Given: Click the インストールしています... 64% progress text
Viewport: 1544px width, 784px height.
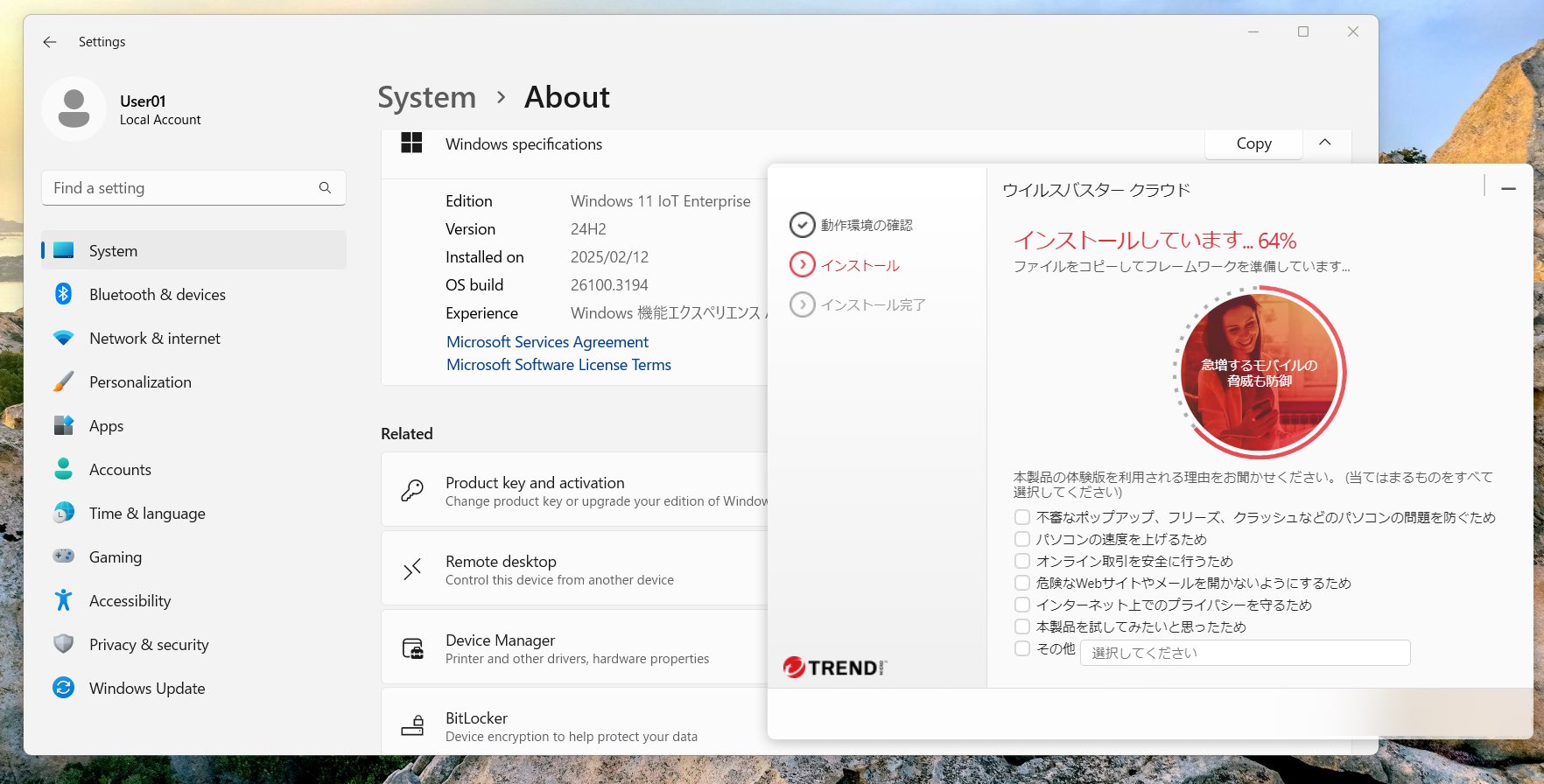Looking at the screenshot, I should (1154, 241).
